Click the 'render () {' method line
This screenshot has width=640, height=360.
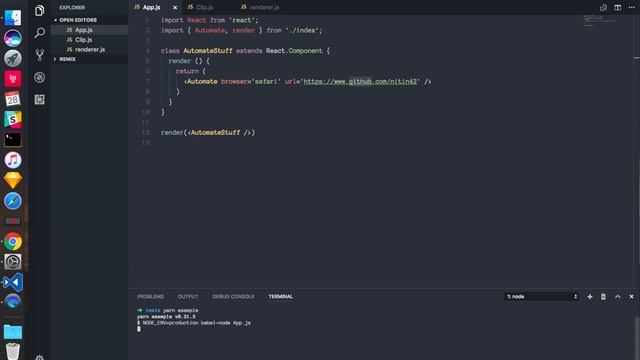click(x=189, y=61)
